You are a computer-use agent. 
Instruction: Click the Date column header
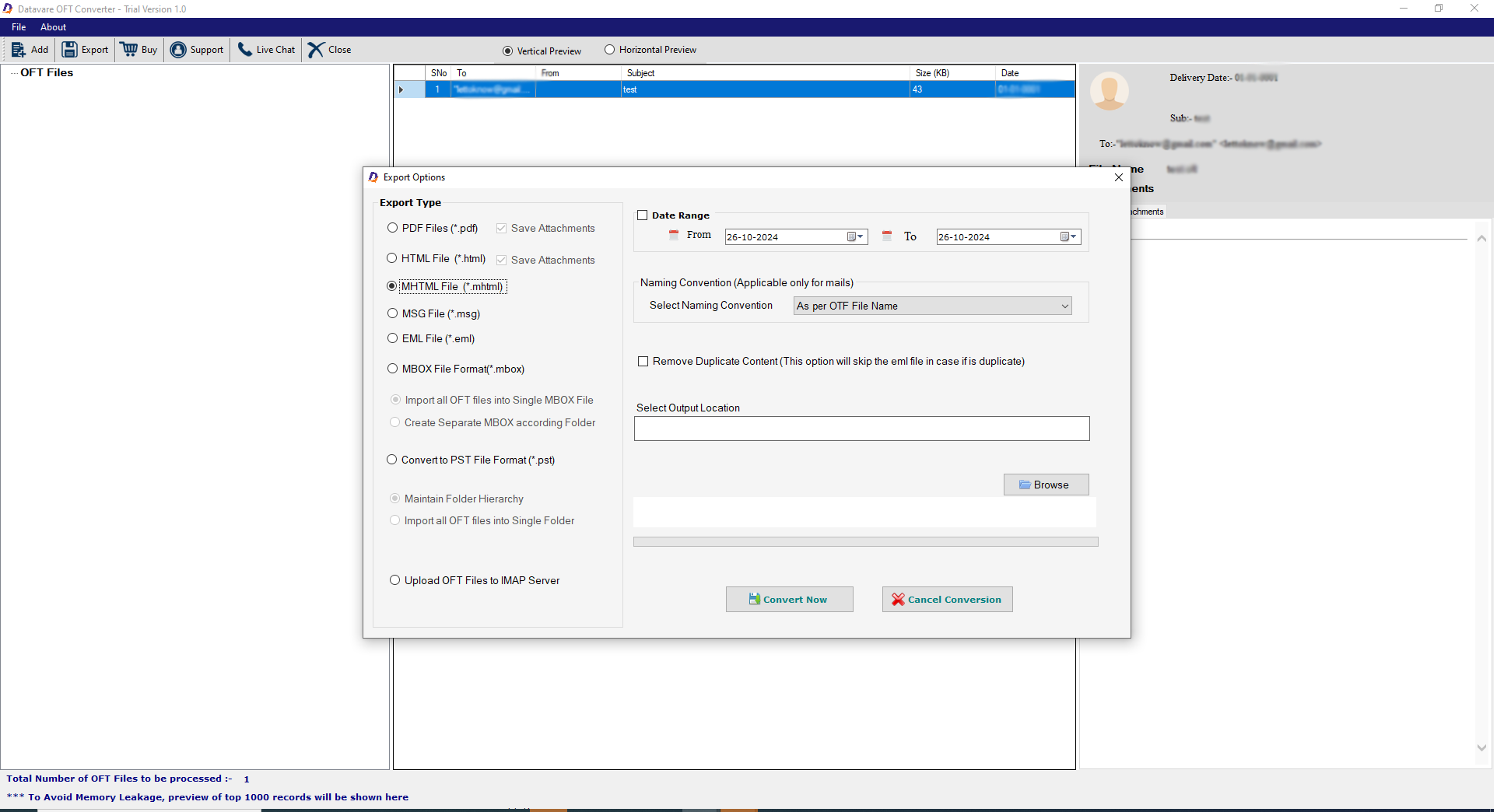(x=1035, y=73)
